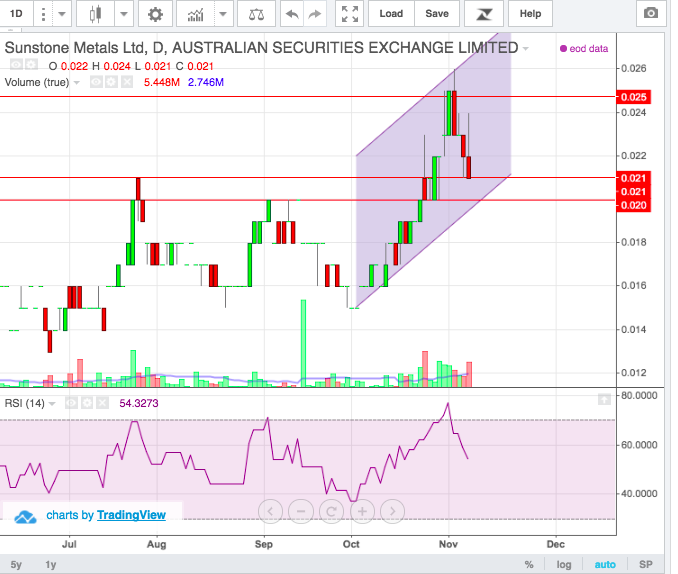Expand chart style dropdown arrow
This screenshot has height=574, width=678.
(124, 14)
